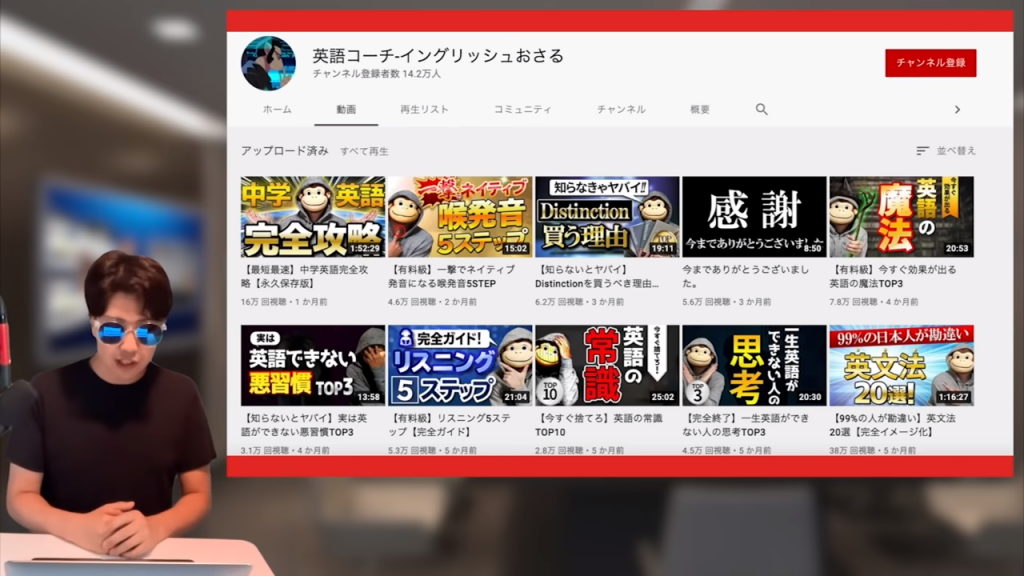1024x576 pixels.
Task: Click title 【有料級】一撃でネイティブ発音になる喉発音5STEP
Action: [452, 276]
